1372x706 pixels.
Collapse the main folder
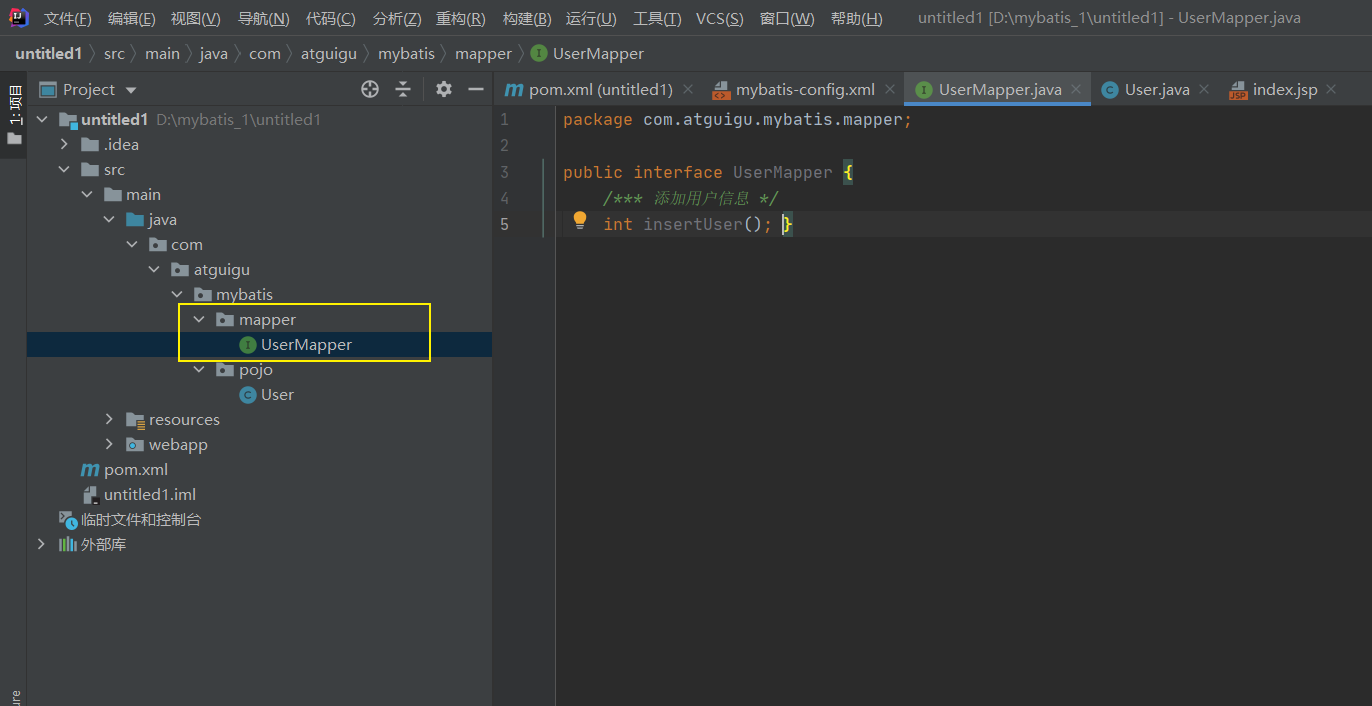point(88,195)
